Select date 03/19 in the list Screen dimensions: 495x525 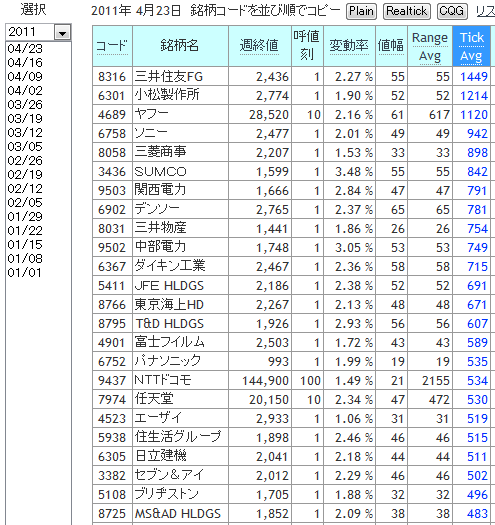pos(25,119)
